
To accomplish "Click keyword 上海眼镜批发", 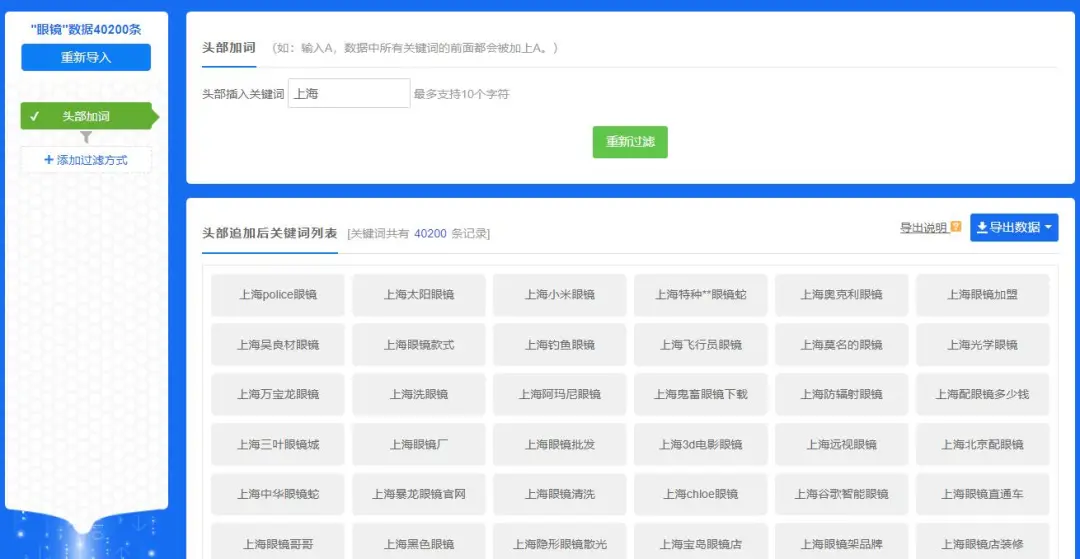I will pyautogui.click(x=560, y=445).
